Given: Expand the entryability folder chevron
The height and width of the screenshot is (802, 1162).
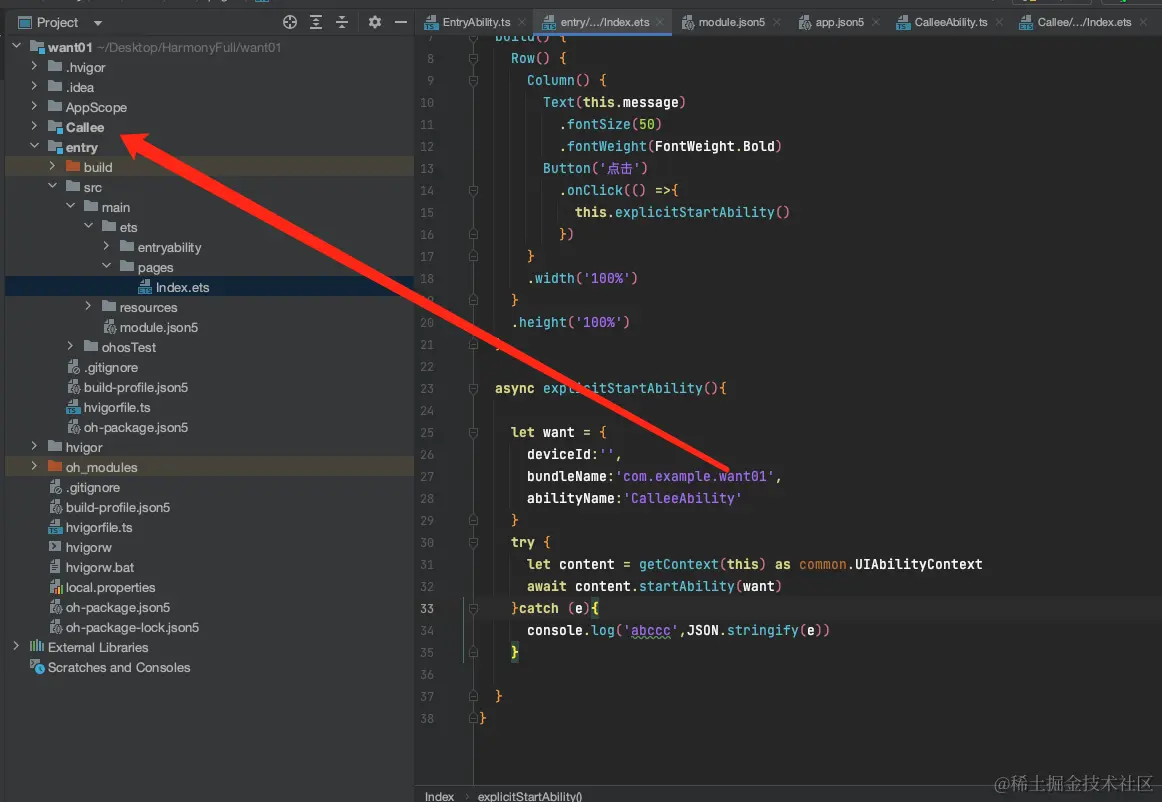Looking at the screenshot, I should (106, 246).
